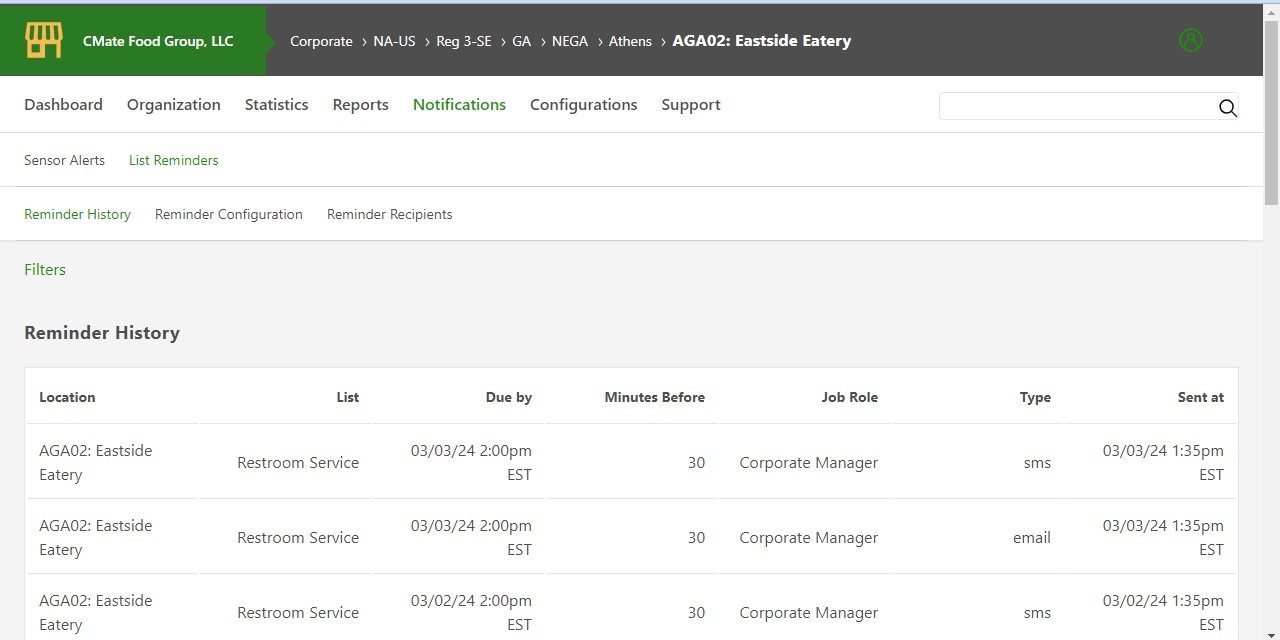
Task: Navigate to the Corporate breadcrumb
Action: coord(321,41)
